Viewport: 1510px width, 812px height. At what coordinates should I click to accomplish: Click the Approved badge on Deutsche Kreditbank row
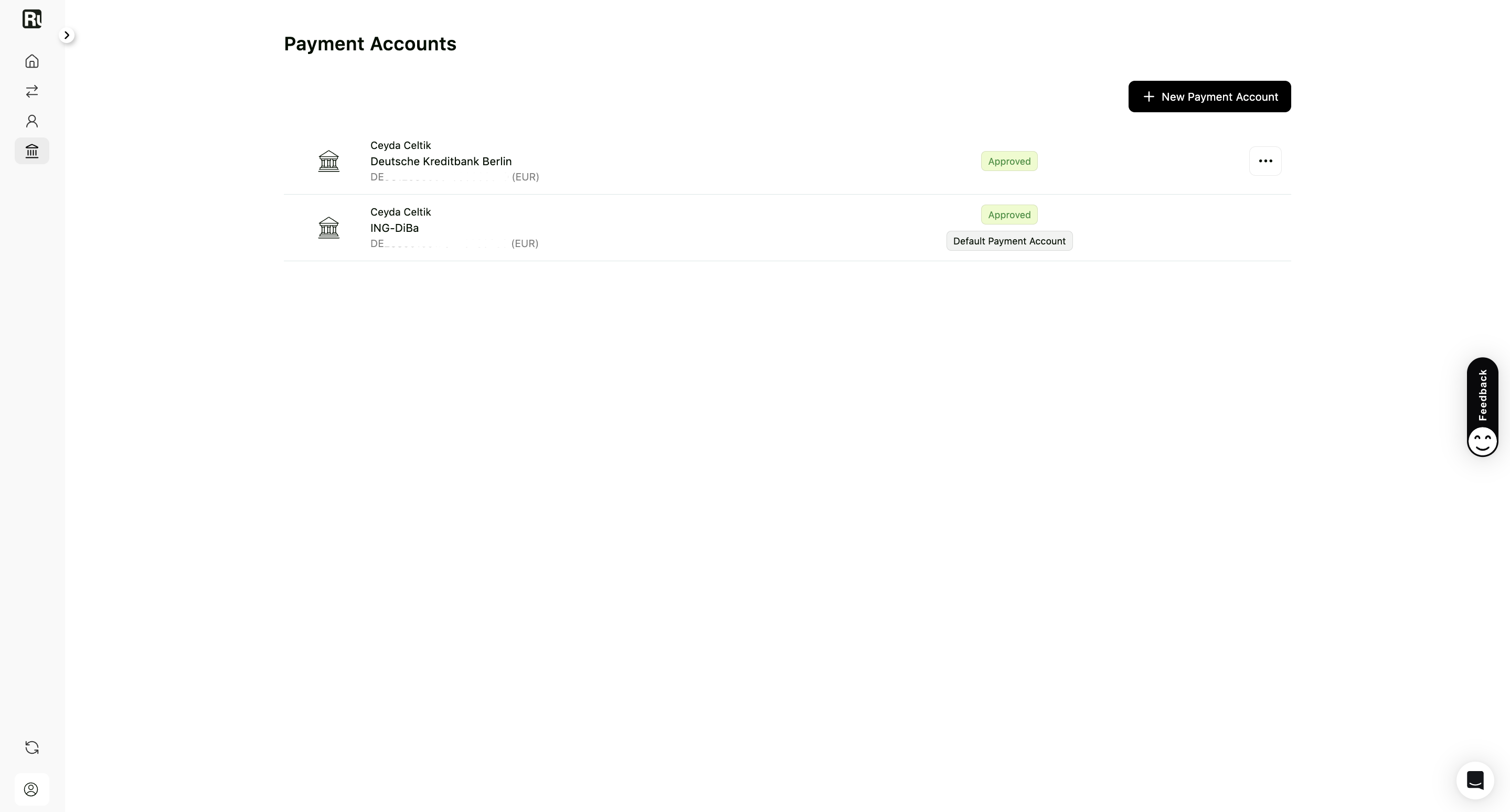(1009, 161)
